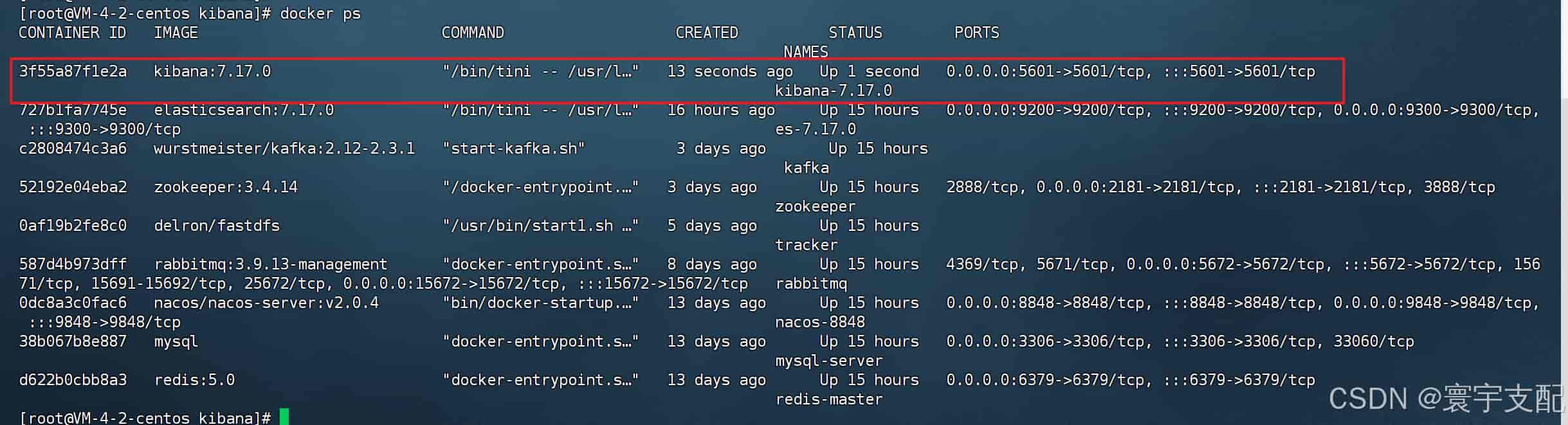This screenshot has width=1568, height=425.
Task: Click '16 hours ago' created value
Action: click(721, 110)
